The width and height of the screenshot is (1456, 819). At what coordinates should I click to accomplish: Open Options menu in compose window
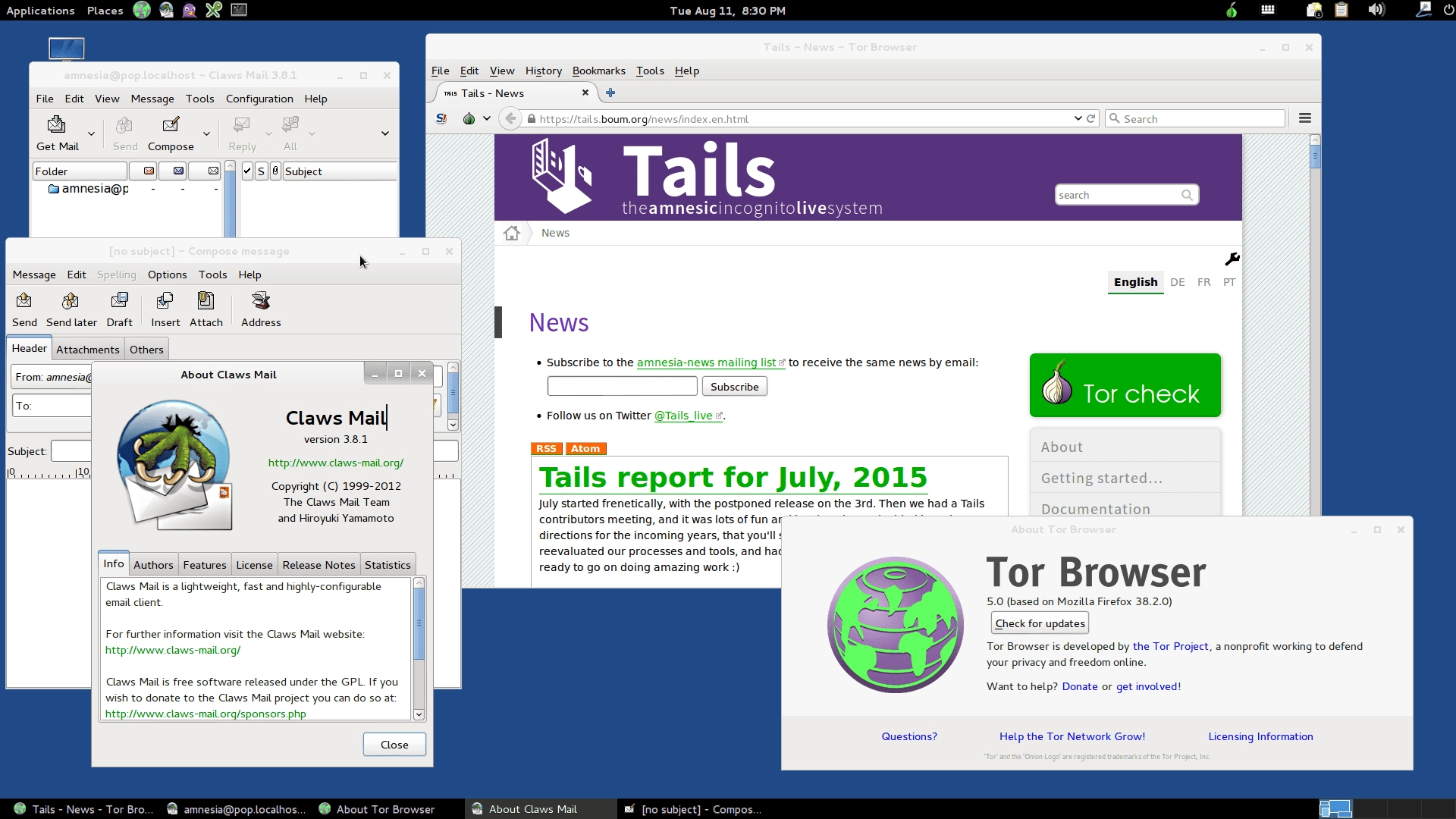pos(167,275)
